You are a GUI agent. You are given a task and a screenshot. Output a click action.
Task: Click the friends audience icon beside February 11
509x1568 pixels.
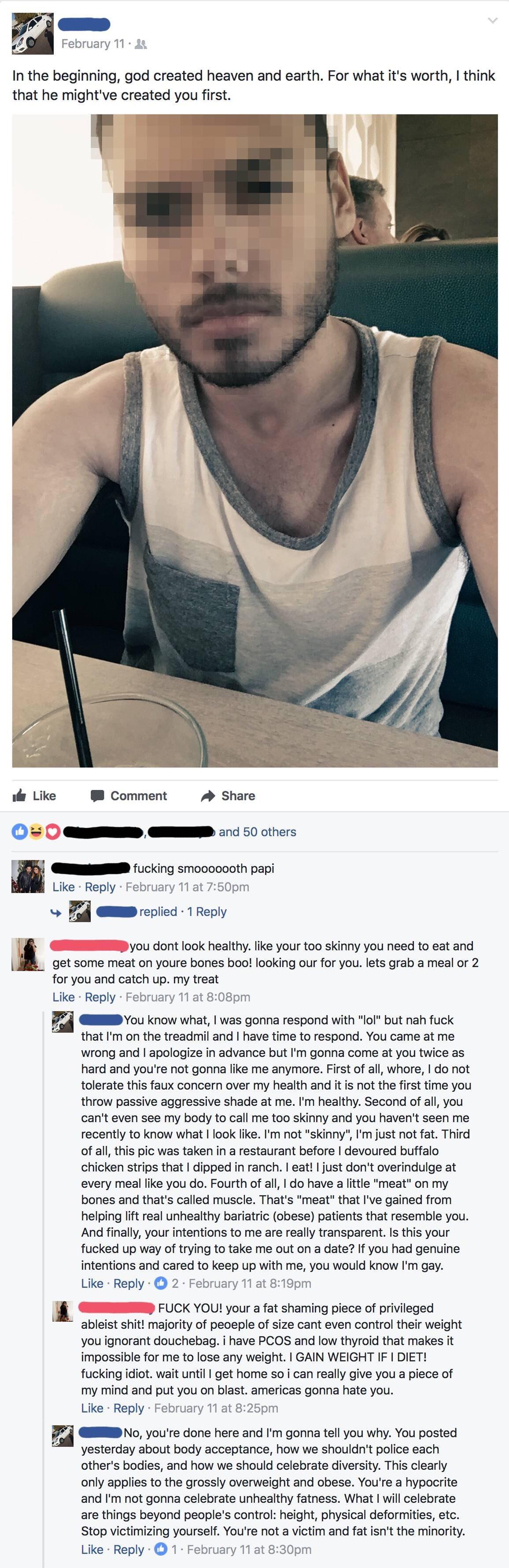tap(140, 44)
